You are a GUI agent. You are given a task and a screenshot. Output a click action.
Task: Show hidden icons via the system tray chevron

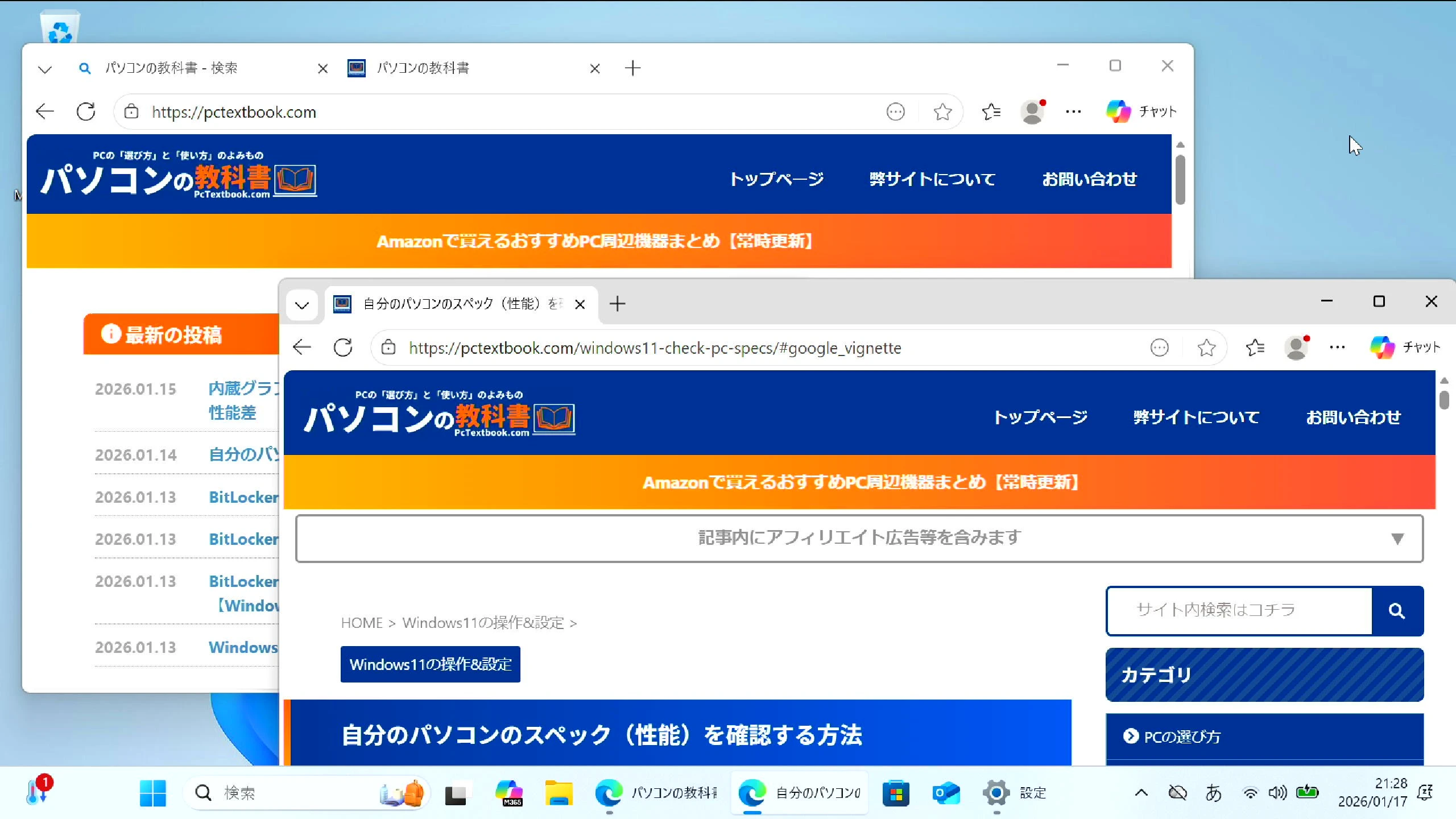[1141, 793]
